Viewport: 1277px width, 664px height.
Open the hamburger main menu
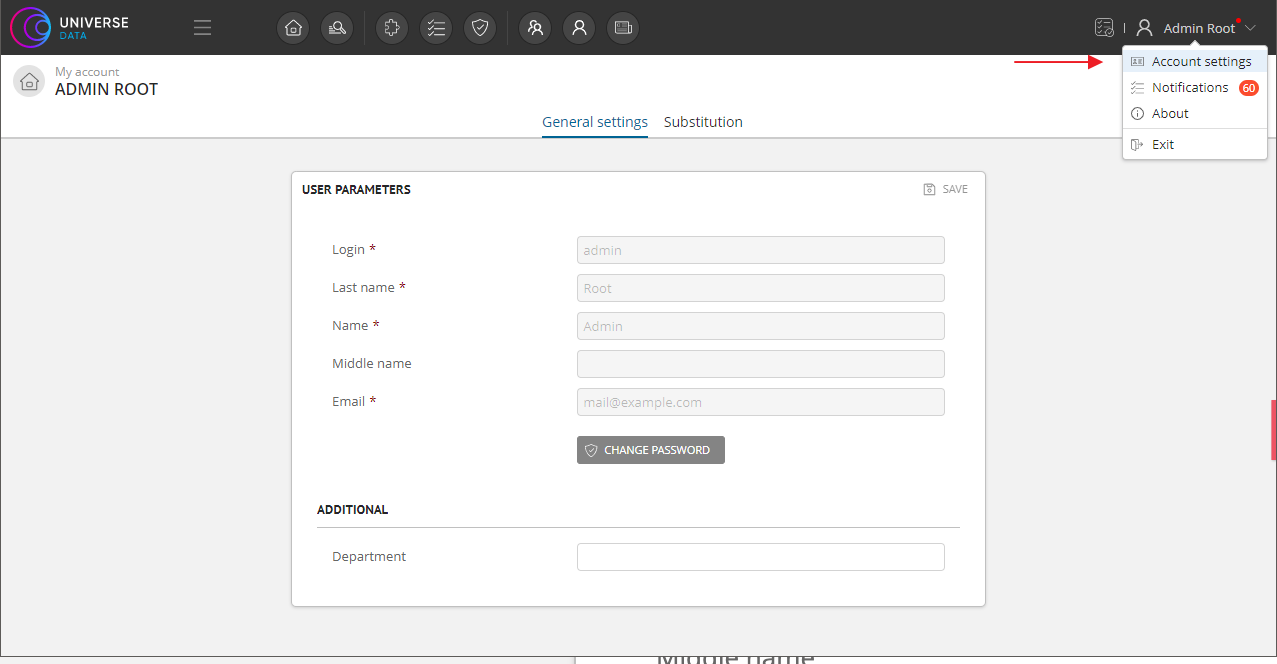(203, 28)
